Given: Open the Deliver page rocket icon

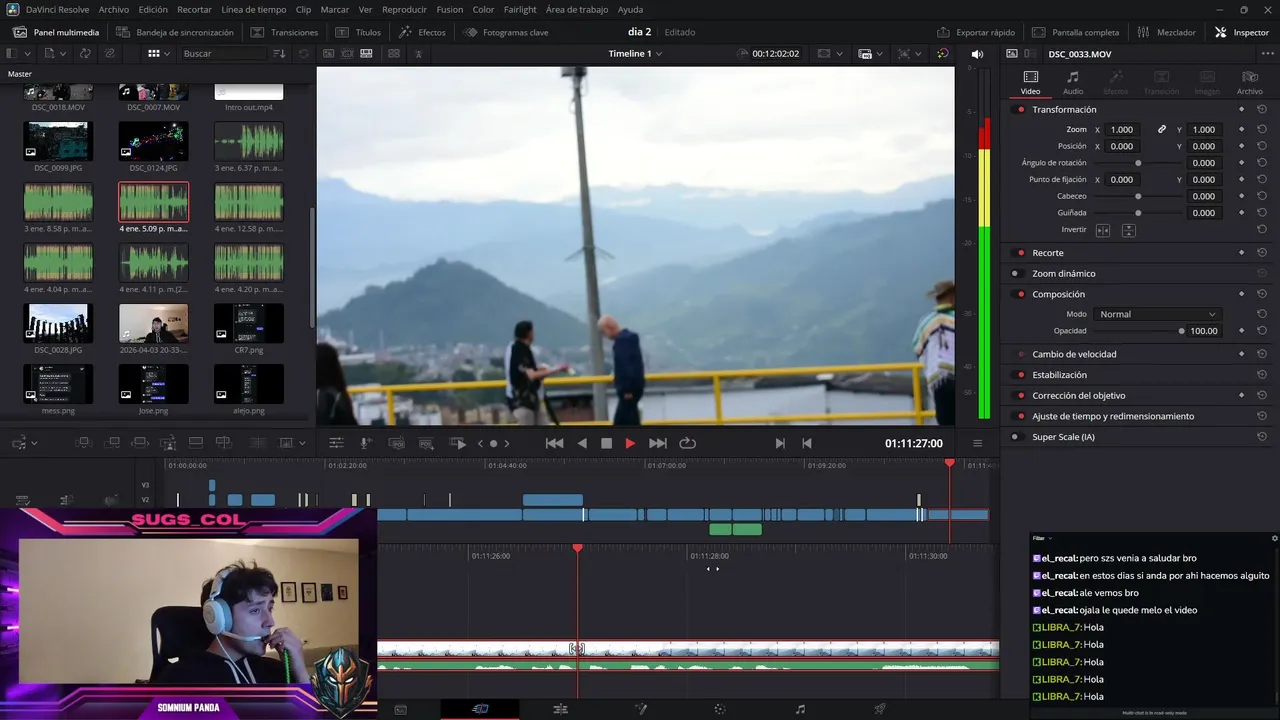Looking at the screenshot, I should click(880, 709).
